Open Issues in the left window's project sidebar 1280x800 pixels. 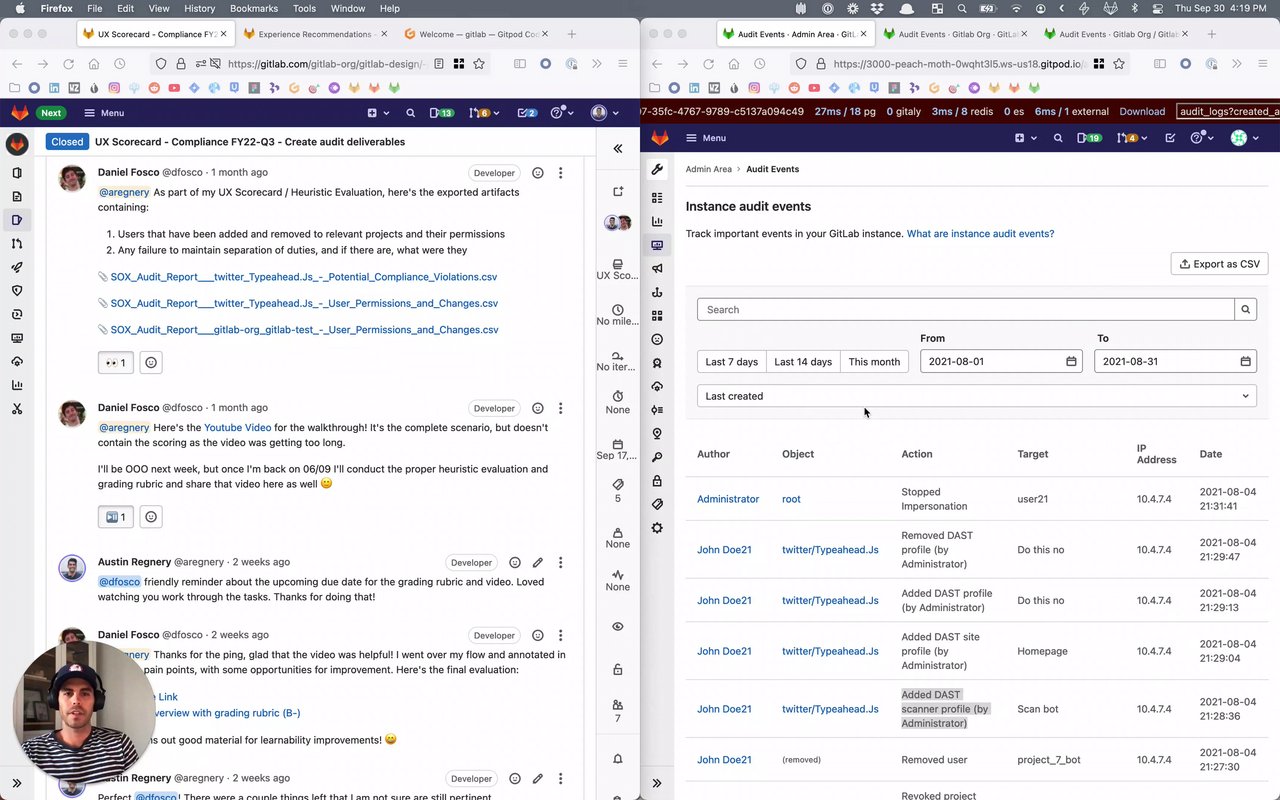tap(17, 220)
